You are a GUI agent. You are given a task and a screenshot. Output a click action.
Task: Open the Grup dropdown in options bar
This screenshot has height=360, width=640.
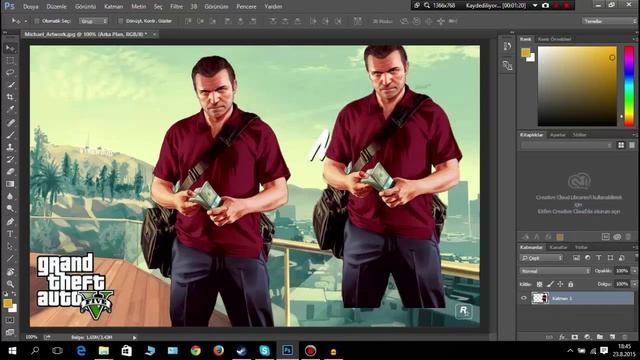[x=93, y=21]
